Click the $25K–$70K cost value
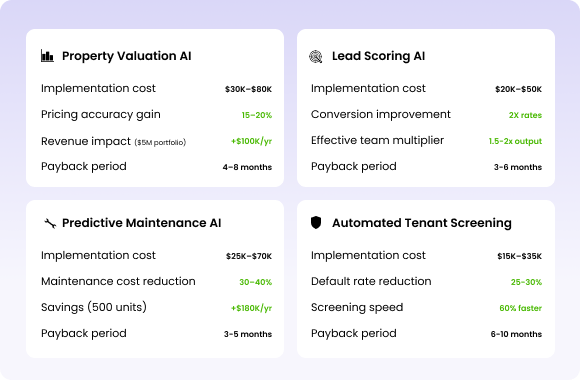The image size is (580, 380). tap(249, 256)
